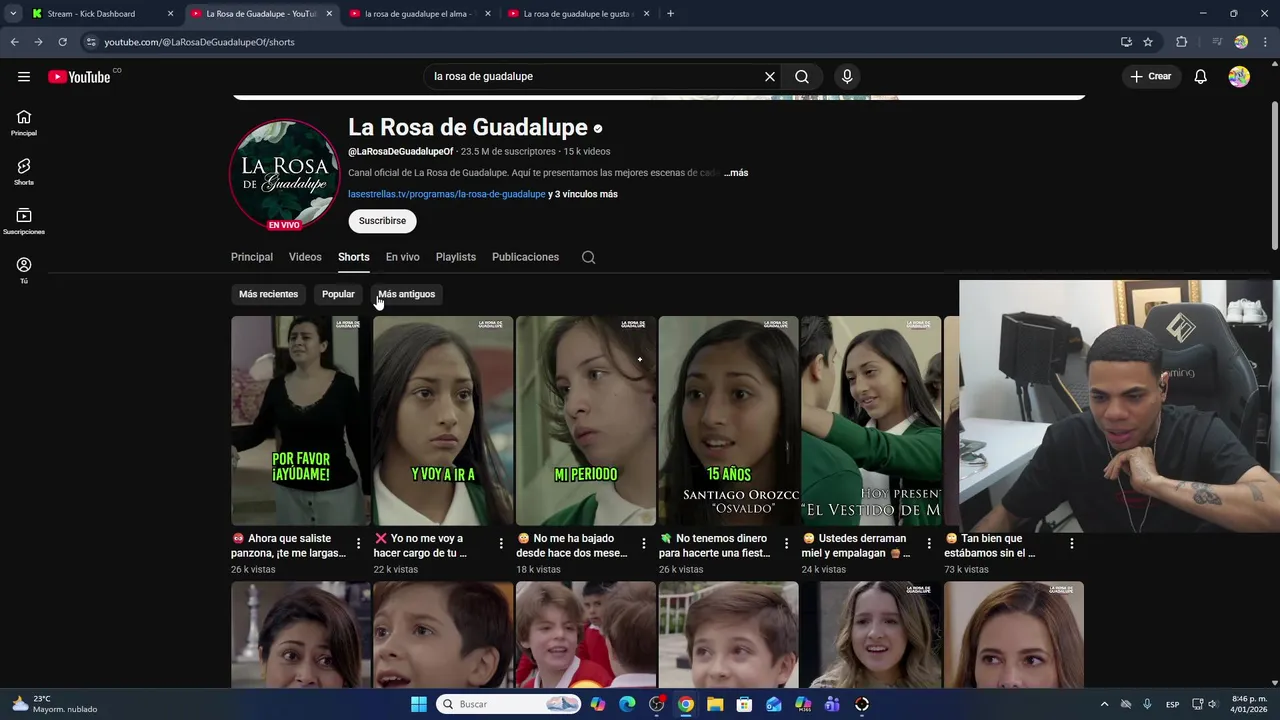Open the weather widget on the taskbar
The image size is (1280, 720).
[x=55, y=704]
